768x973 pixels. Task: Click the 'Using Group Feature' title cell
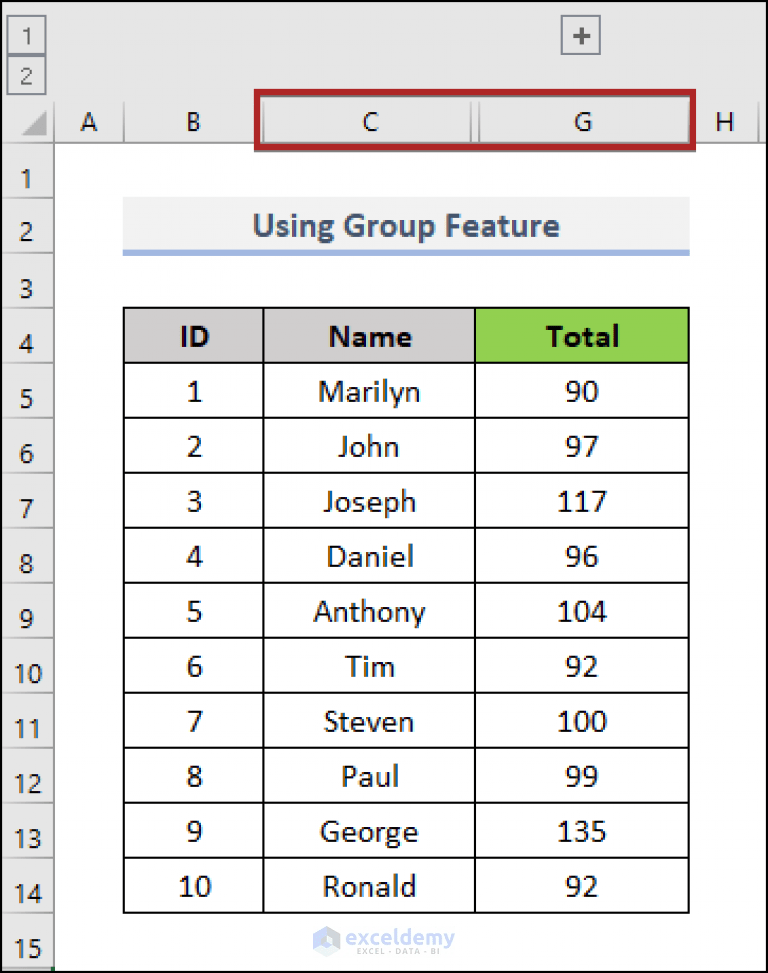point(406,225)
